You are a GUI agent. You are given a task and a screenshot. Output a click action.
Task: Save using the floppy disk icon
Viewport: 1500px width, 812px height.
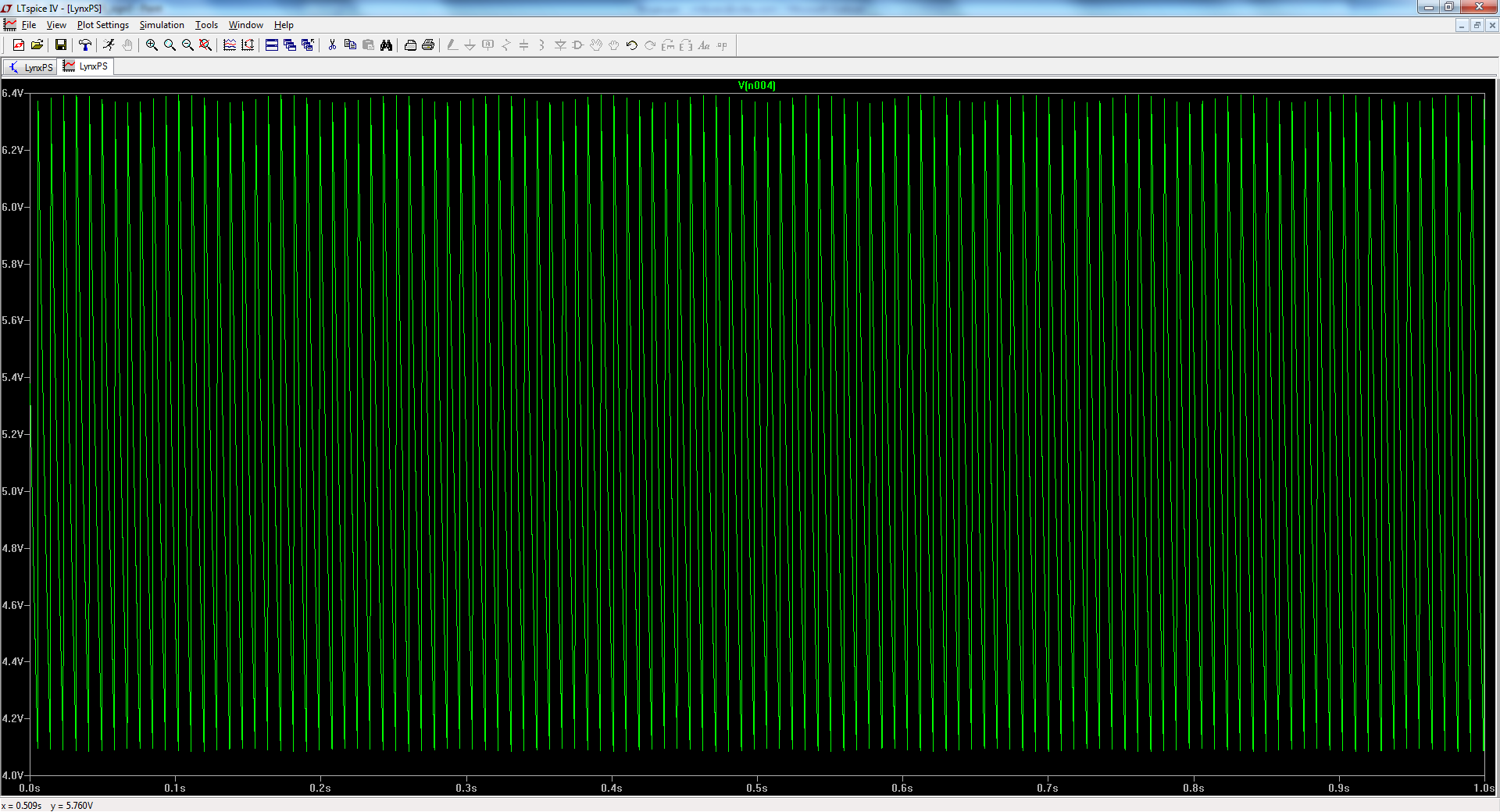[x=60, y=45]
